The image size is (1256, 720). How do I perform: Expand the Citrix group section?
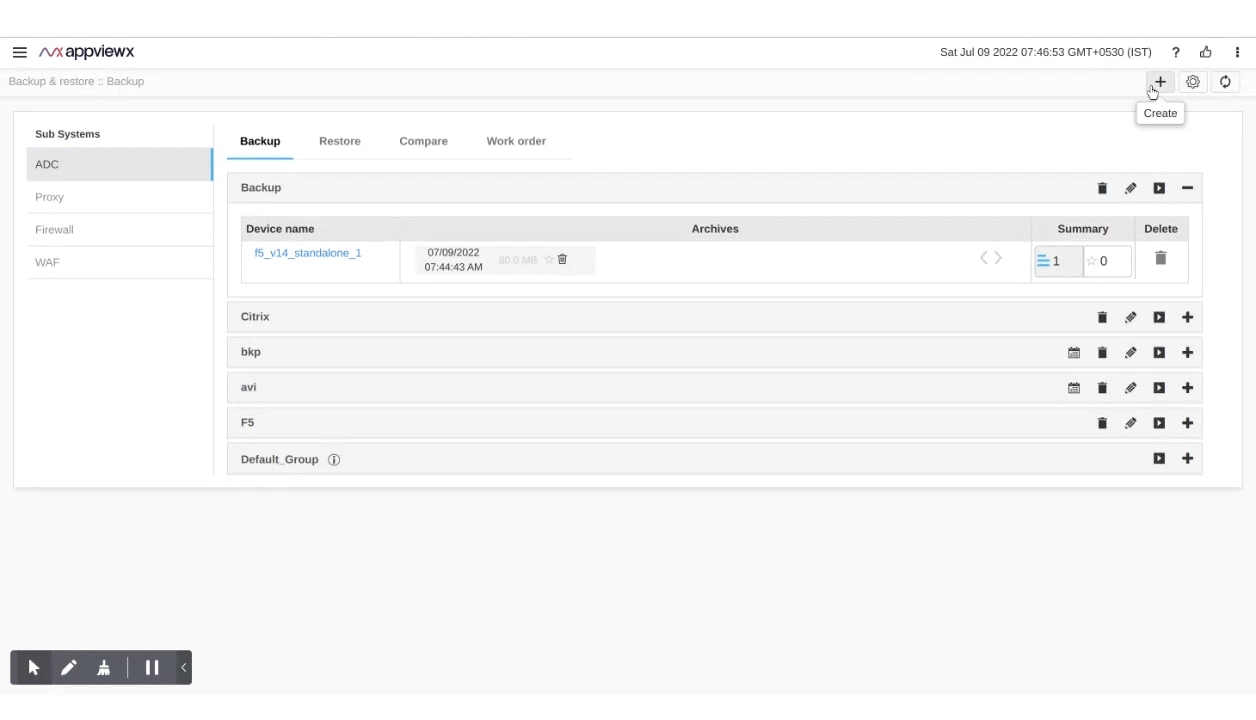point(1187,317)
